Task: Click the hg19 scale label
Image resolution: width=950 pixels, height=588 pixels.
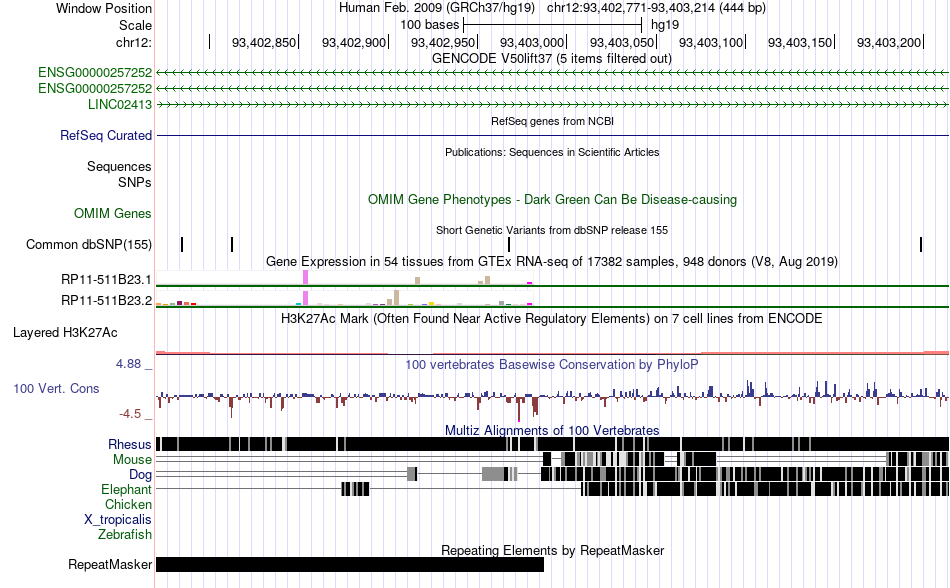Action: coord(665,25)
